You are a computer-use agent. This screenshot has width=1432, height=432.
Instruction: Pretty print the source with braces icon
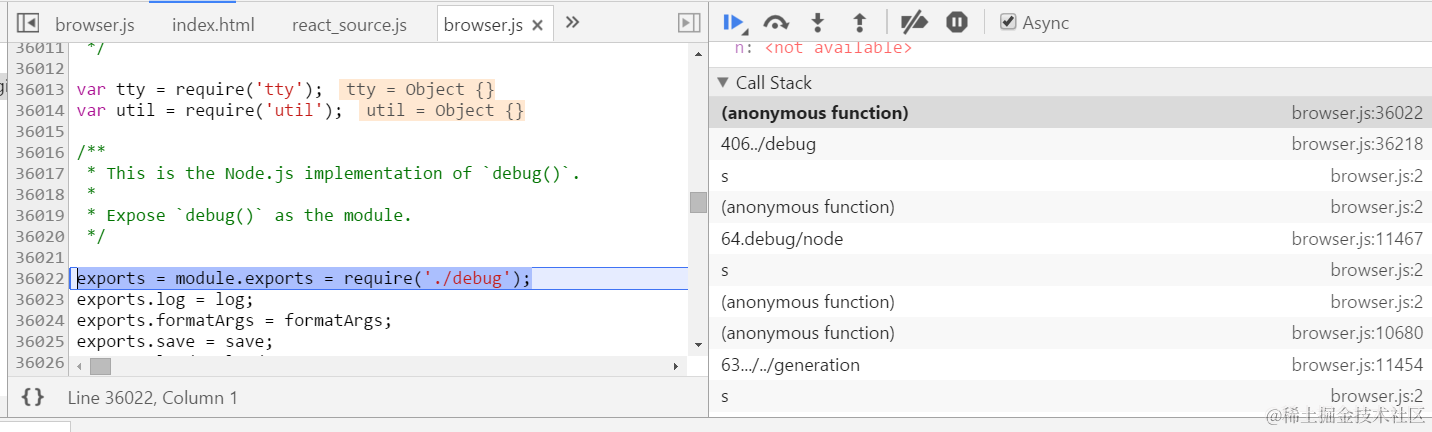click(33, 397)
